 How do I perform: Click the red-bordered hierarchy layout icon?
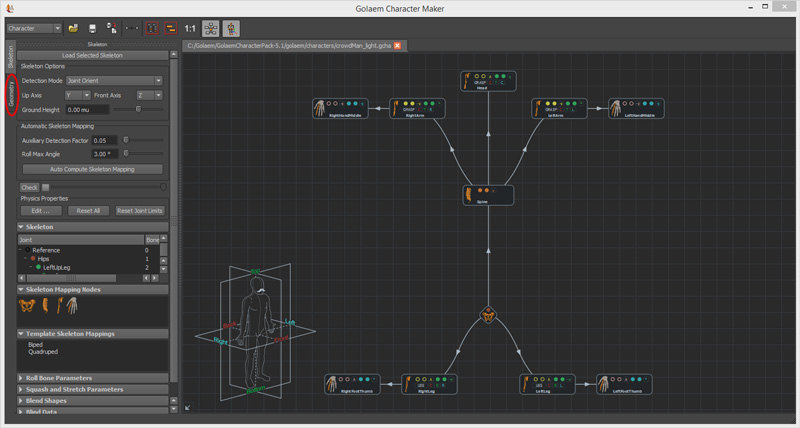pos(170,29)
